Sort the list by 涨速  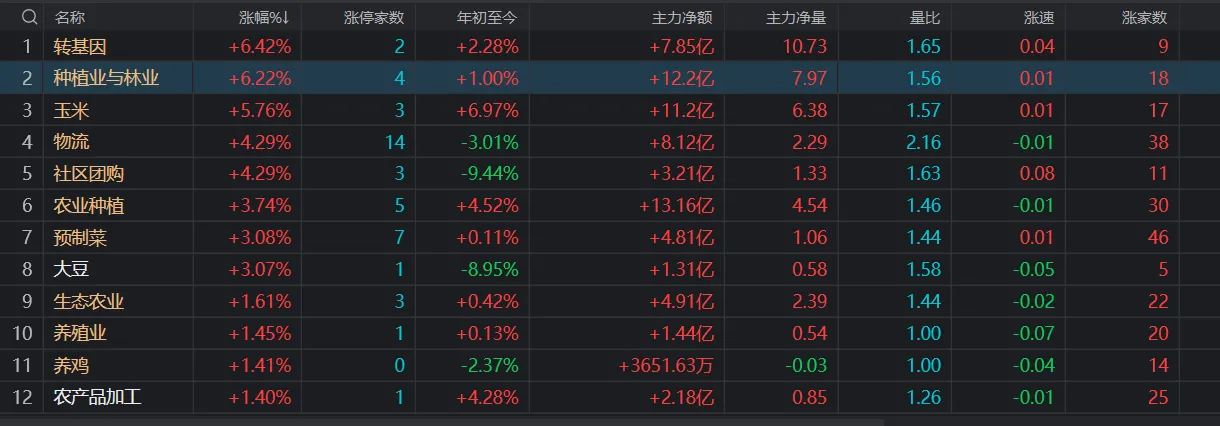[1038, 17]
